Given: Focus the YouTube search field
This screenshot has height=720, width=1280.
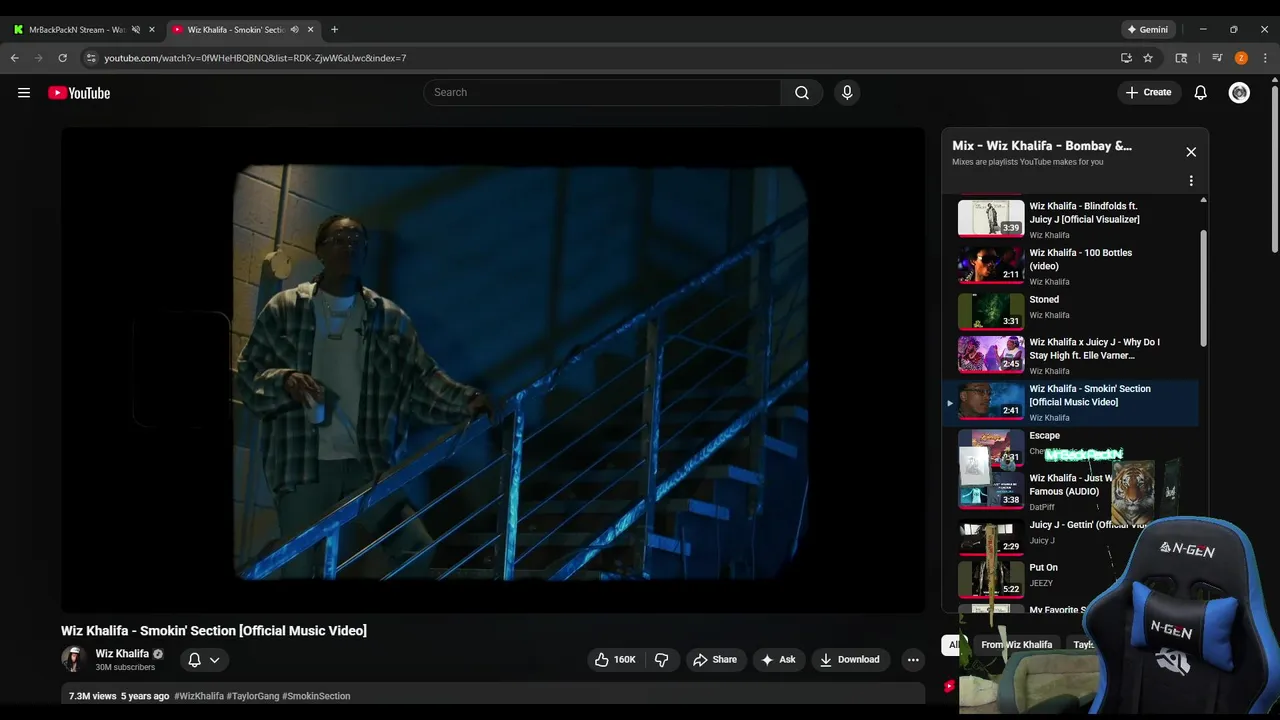Looking at the screenshot, I should 603,93.
